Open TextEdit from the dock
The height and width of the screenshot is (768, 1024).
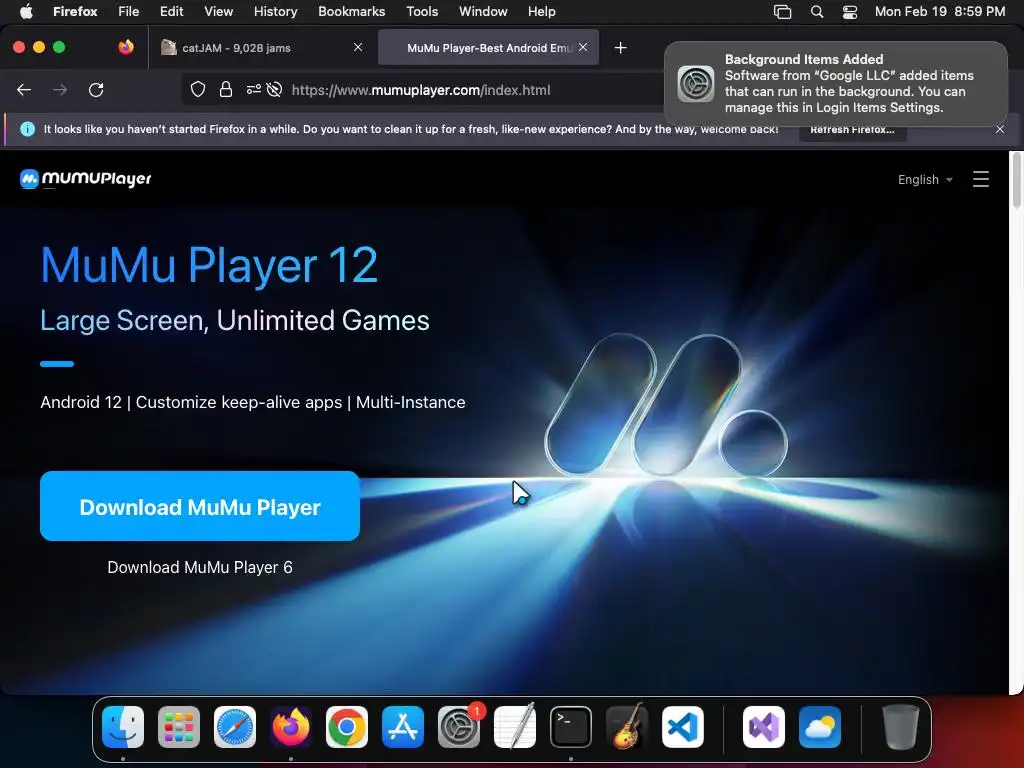[515, 726]
